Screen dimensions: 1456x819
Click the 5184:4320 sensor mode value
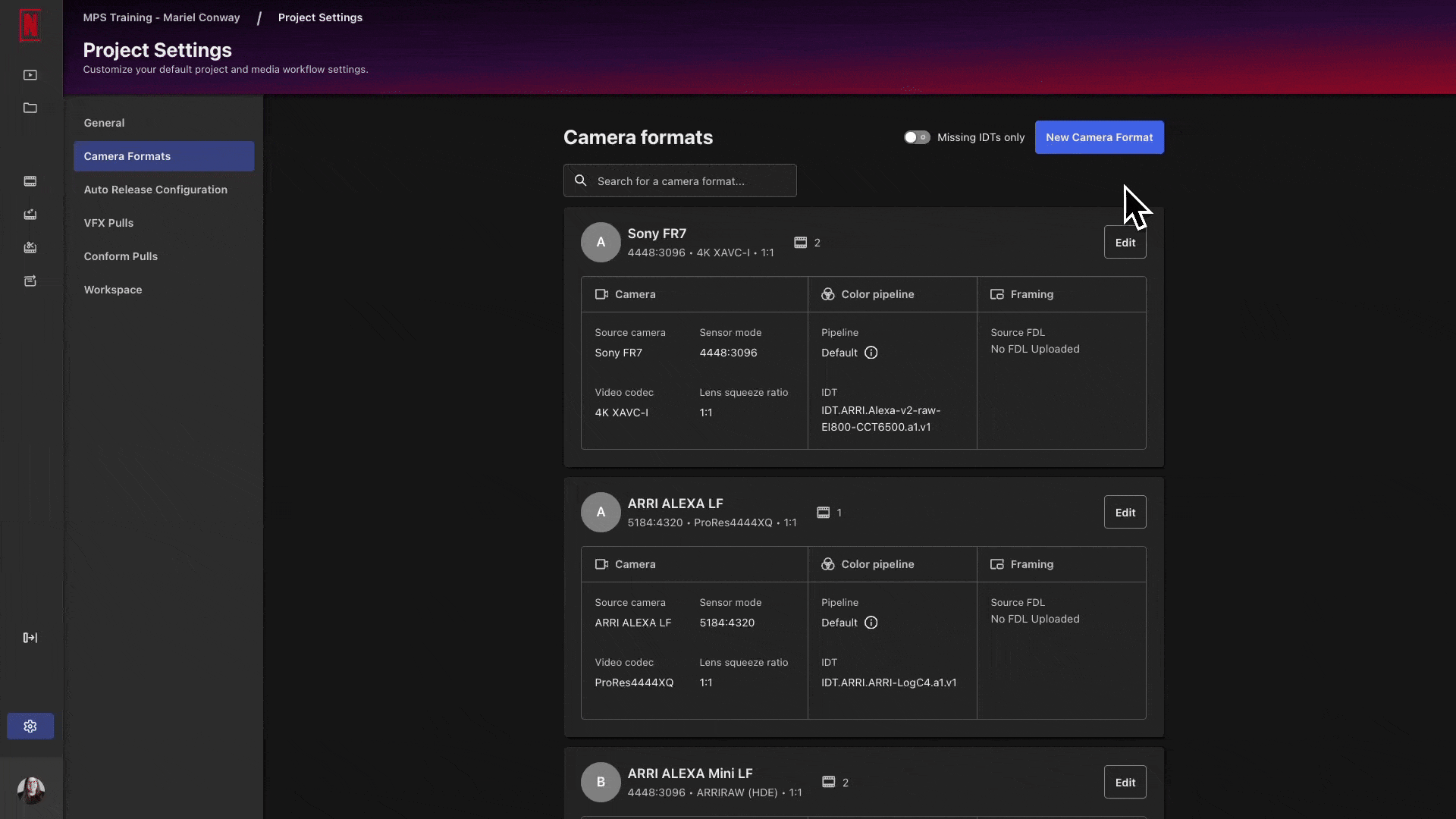point(727,623)
